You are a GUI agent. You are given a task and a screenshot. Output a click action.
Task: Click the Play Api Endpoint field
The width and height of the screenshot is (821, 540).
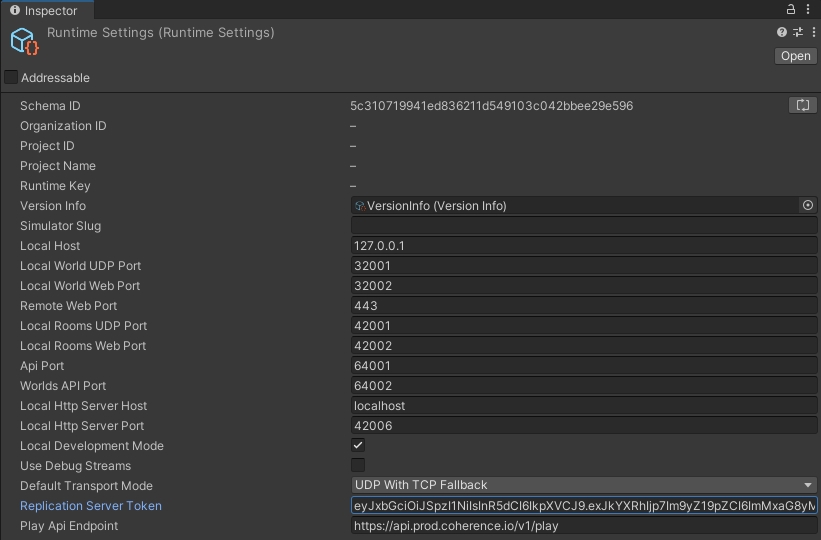583,526
